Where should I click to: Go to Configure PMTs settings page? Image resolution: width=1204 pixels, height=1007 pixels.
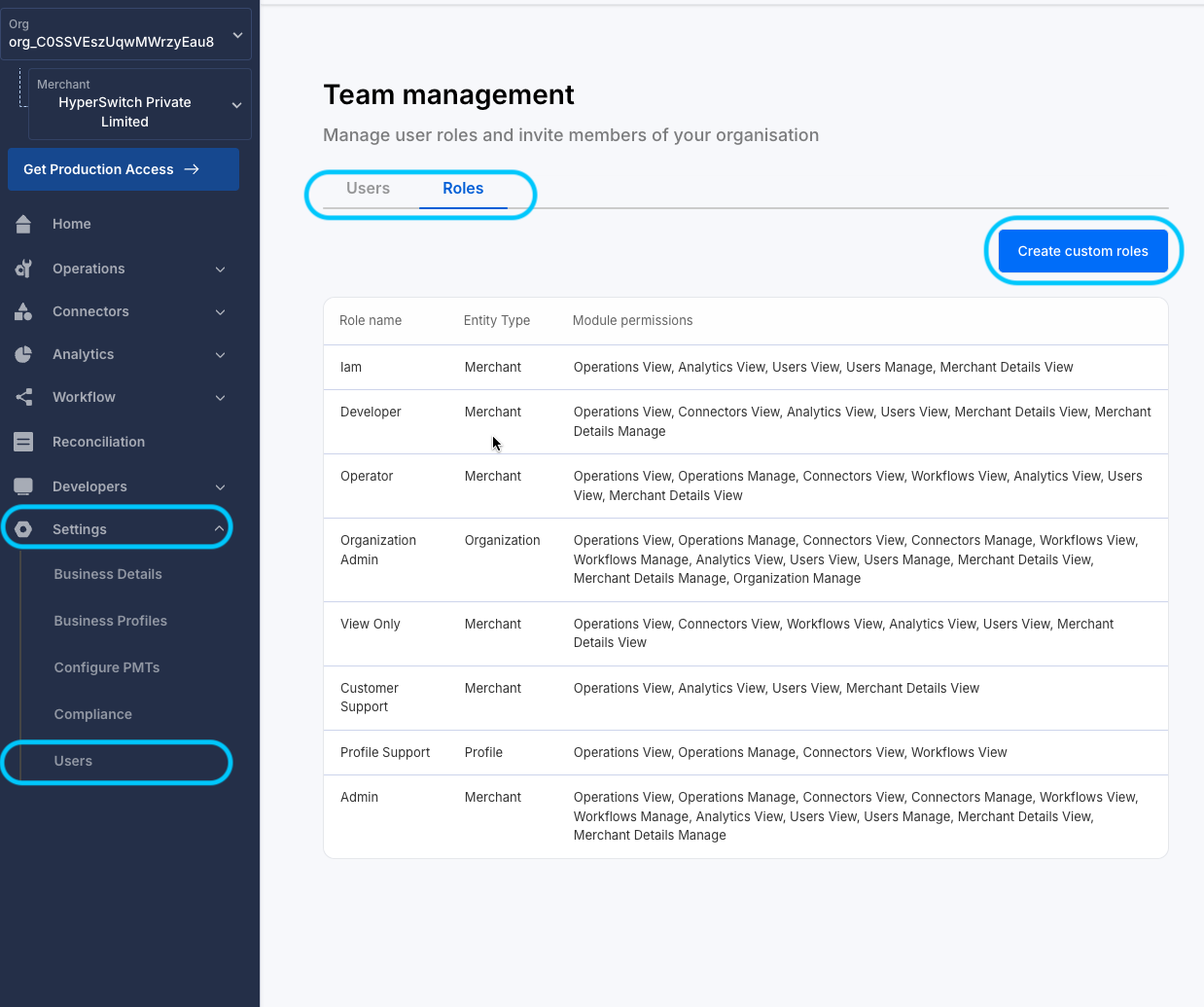(107, 667)
